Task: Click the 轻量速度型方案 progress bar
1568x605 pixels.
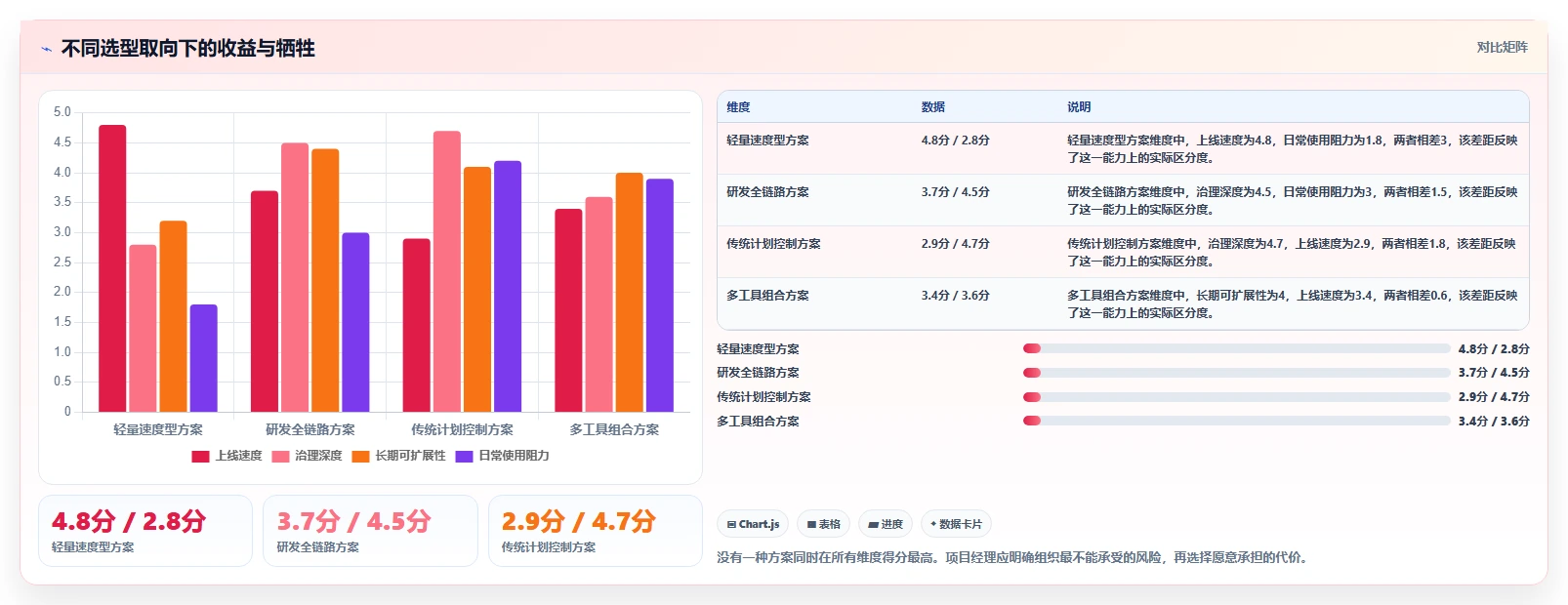Action: tap(1236, 348)
